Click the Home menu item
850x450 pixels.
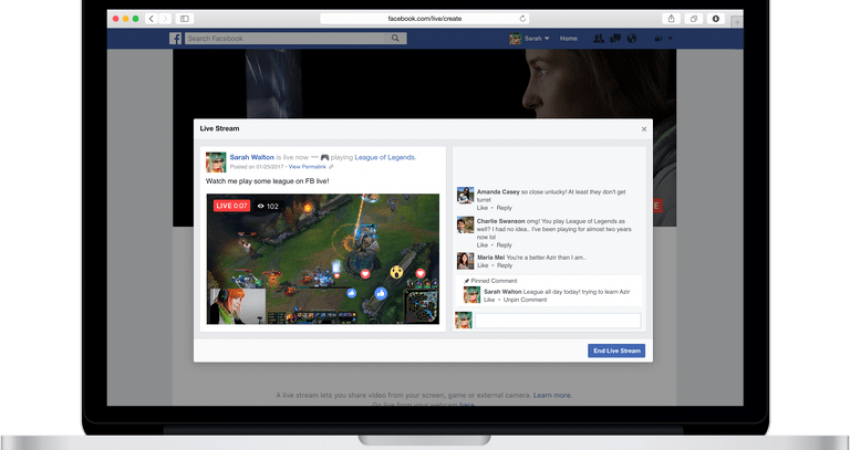(x=569, y=38)
